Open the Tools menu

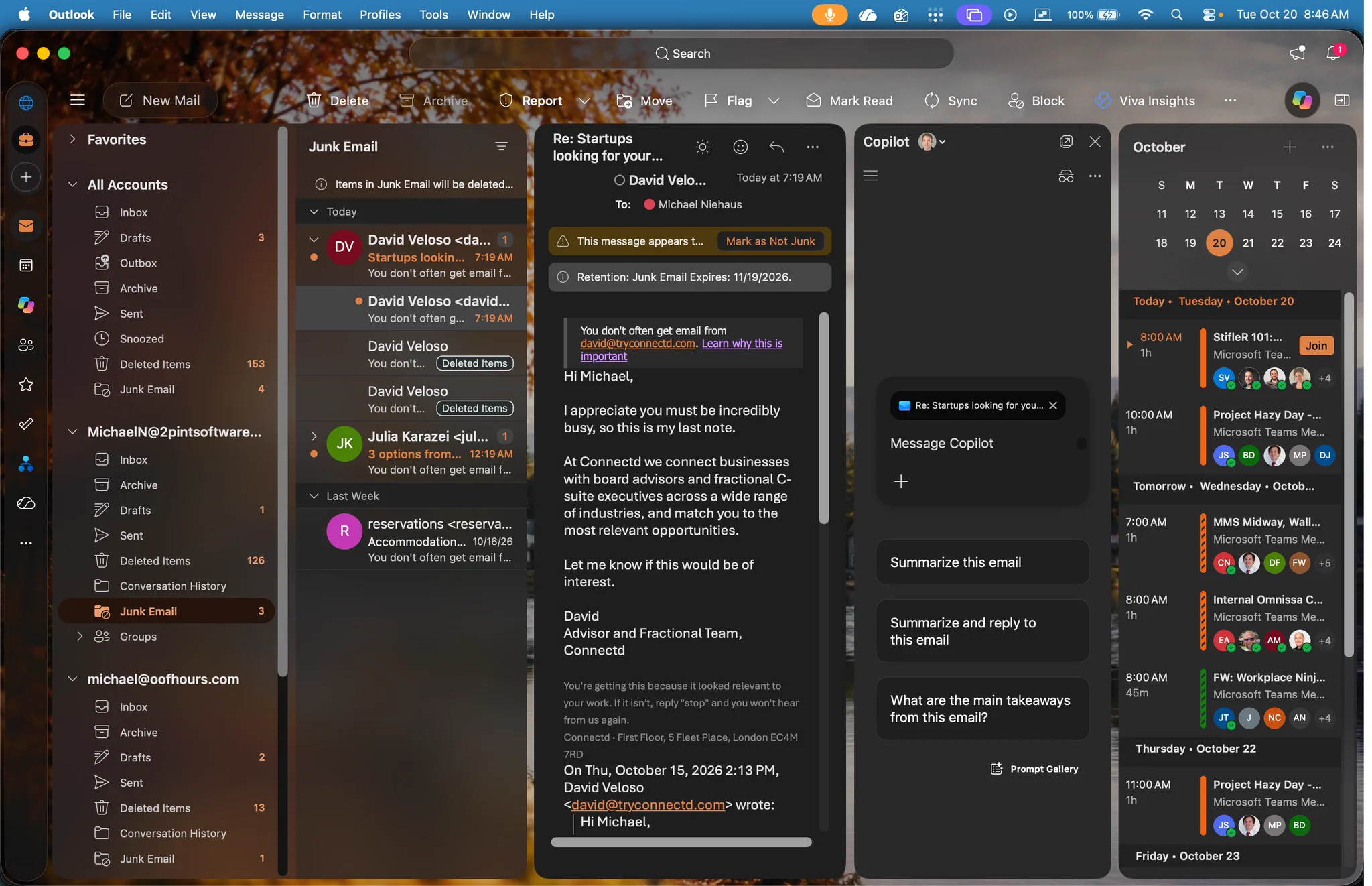pyautogui.click(x=433, y=15)
